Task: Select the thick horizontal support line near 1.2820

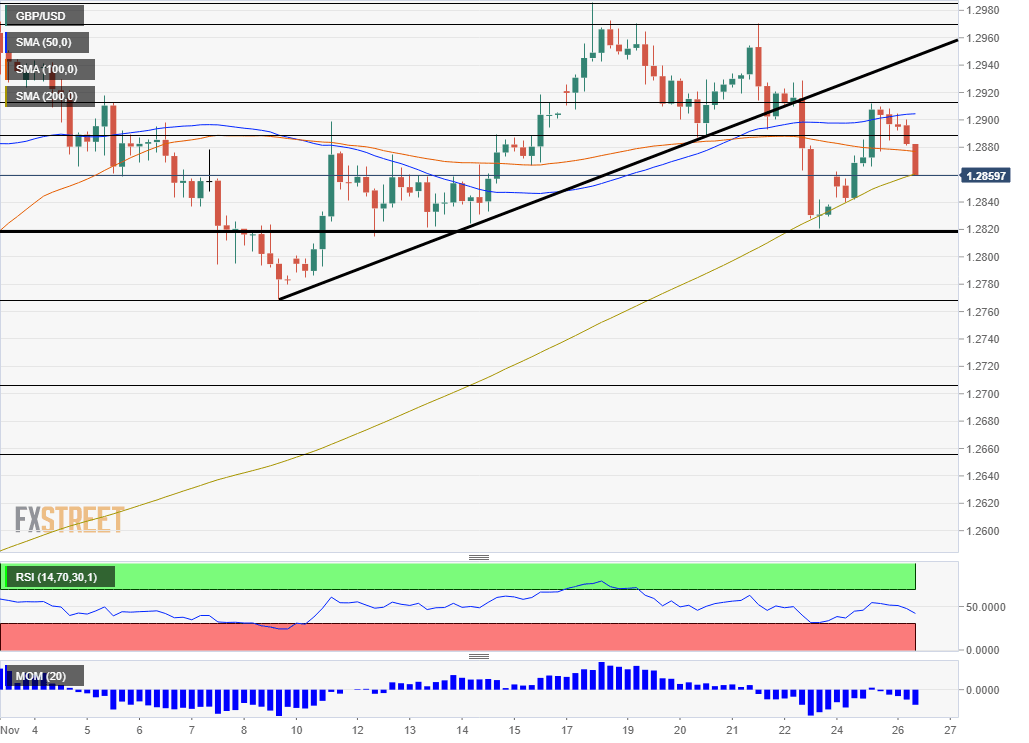Action: pos(600,231)
